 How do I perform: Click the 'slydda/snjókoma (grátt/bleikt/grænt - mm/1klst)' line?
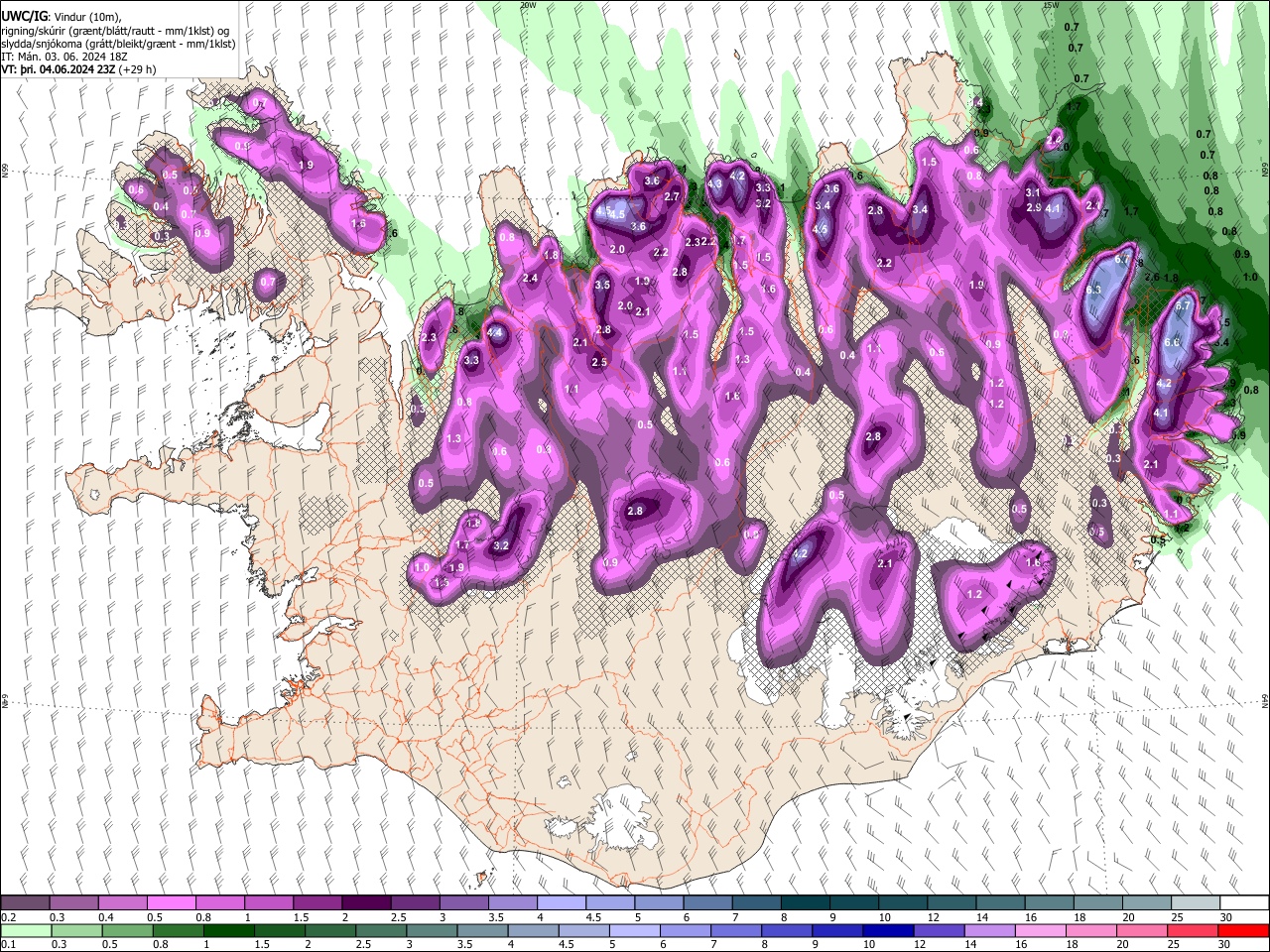[118, 44]
